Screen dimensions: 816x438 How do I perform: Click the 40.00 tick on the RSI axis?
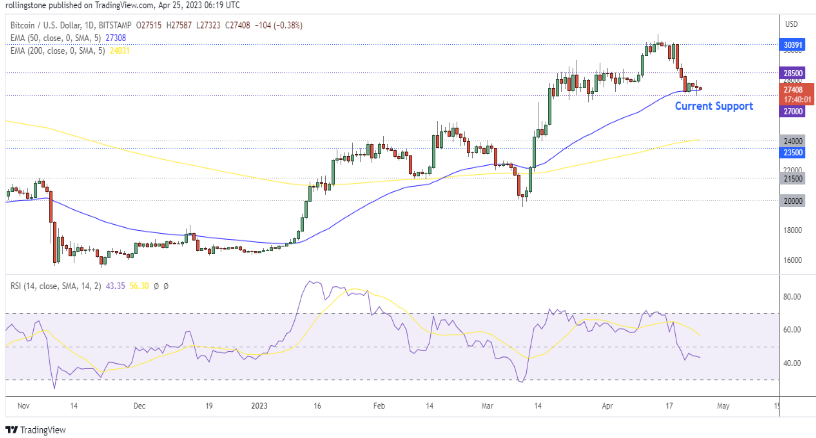[x=792, y=363]
